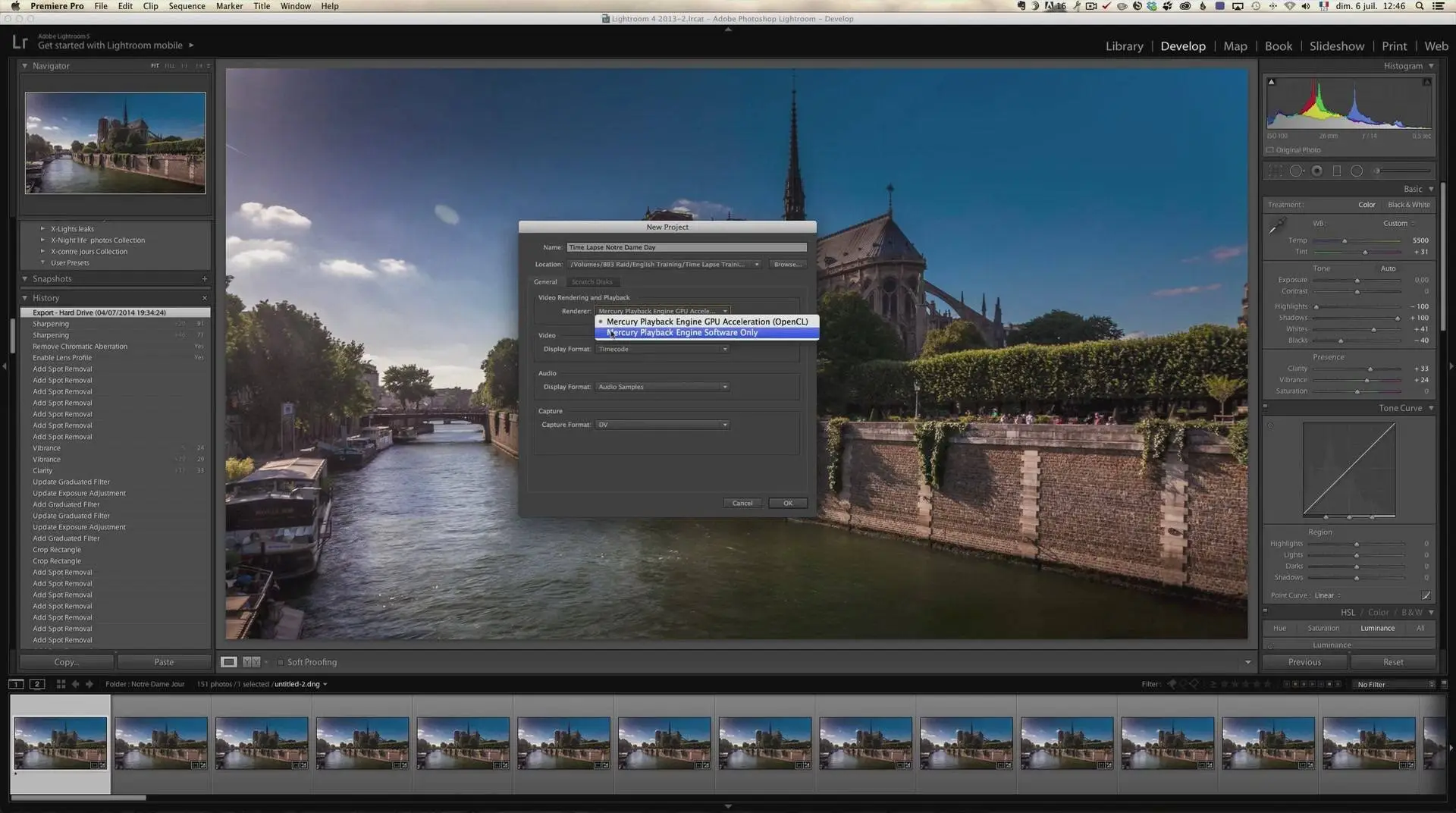Open the Marker menu
The height and width of the screenshot is (813, 1456).
pyautogui.click(x=229, y=6)
